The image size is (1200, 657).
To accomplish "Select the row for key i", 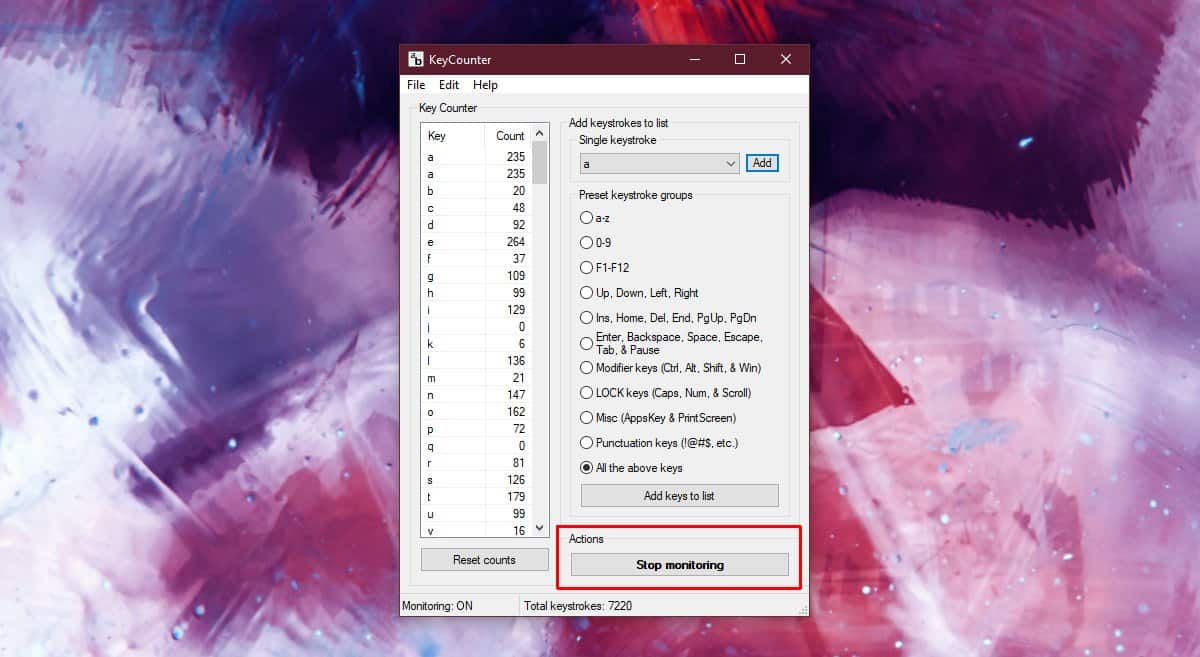I will click(x=476, y=310).
